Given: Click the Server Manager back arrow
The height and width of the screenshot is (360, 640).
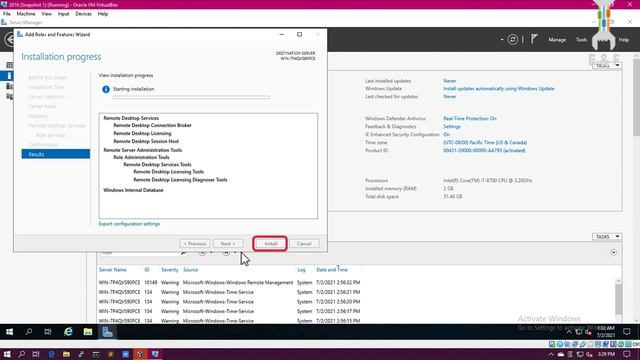Looking at the screenshot, I should (9, 40).
